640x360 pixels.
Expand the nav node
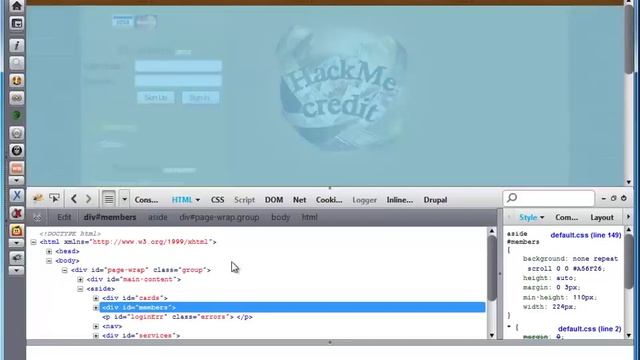[96, 327]
